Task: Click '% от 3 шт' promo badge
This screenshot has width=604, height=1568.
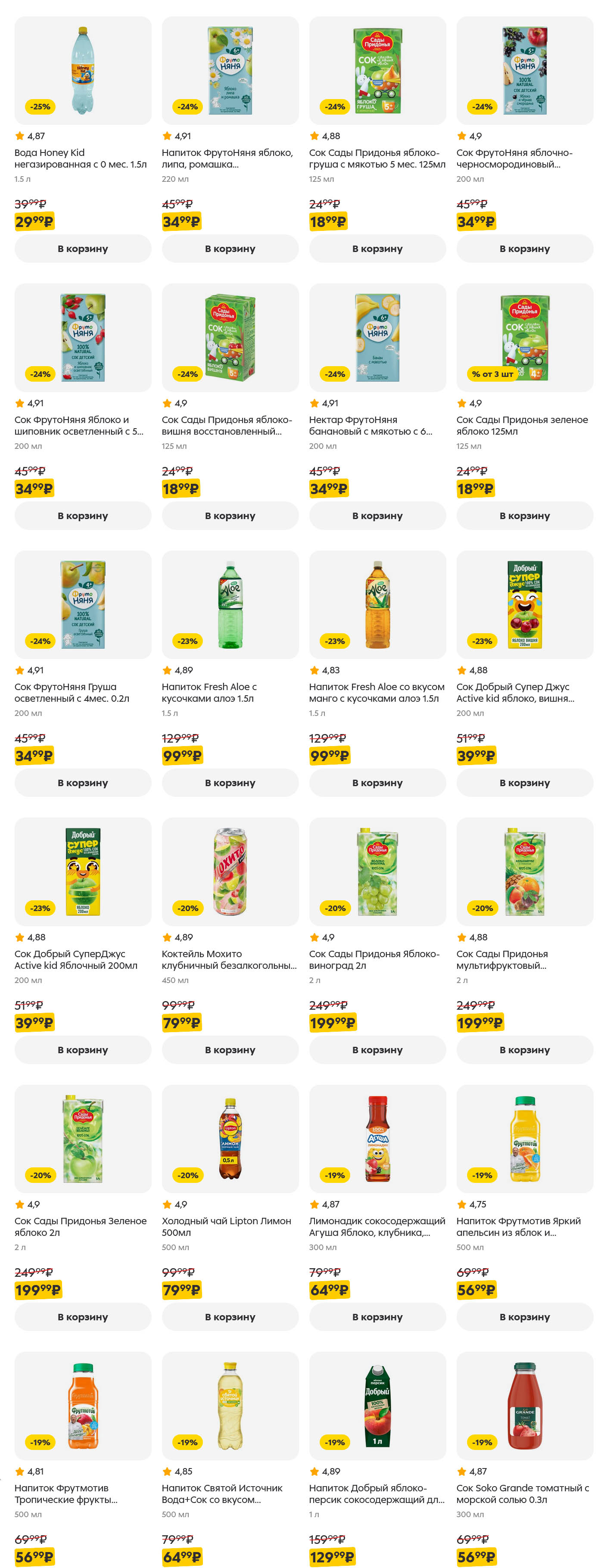Action: [492, 374]
